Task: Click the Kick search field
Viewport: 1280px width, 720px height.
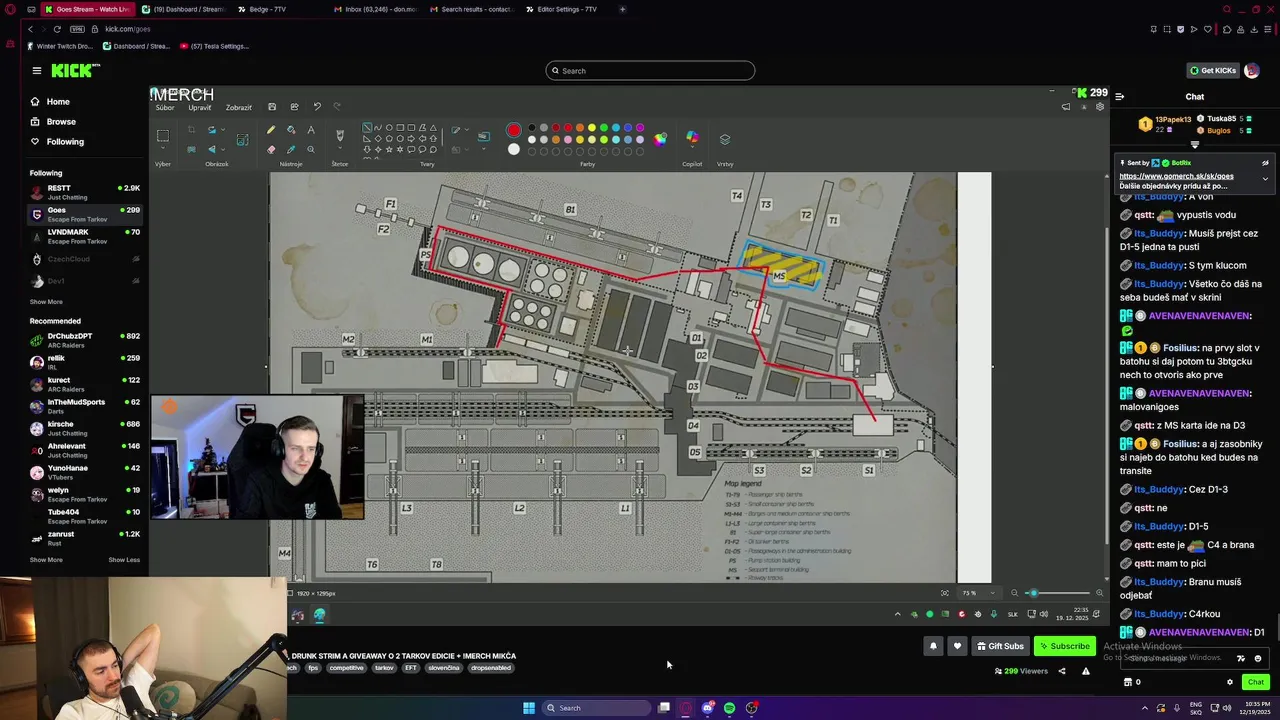Action: [650, 70]
